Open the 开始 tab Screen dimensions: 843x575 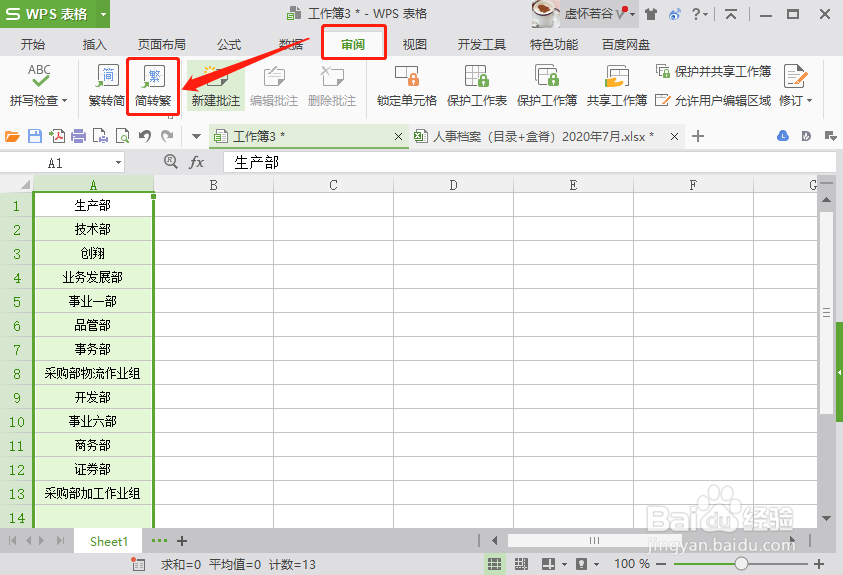(x=33, y=45)
